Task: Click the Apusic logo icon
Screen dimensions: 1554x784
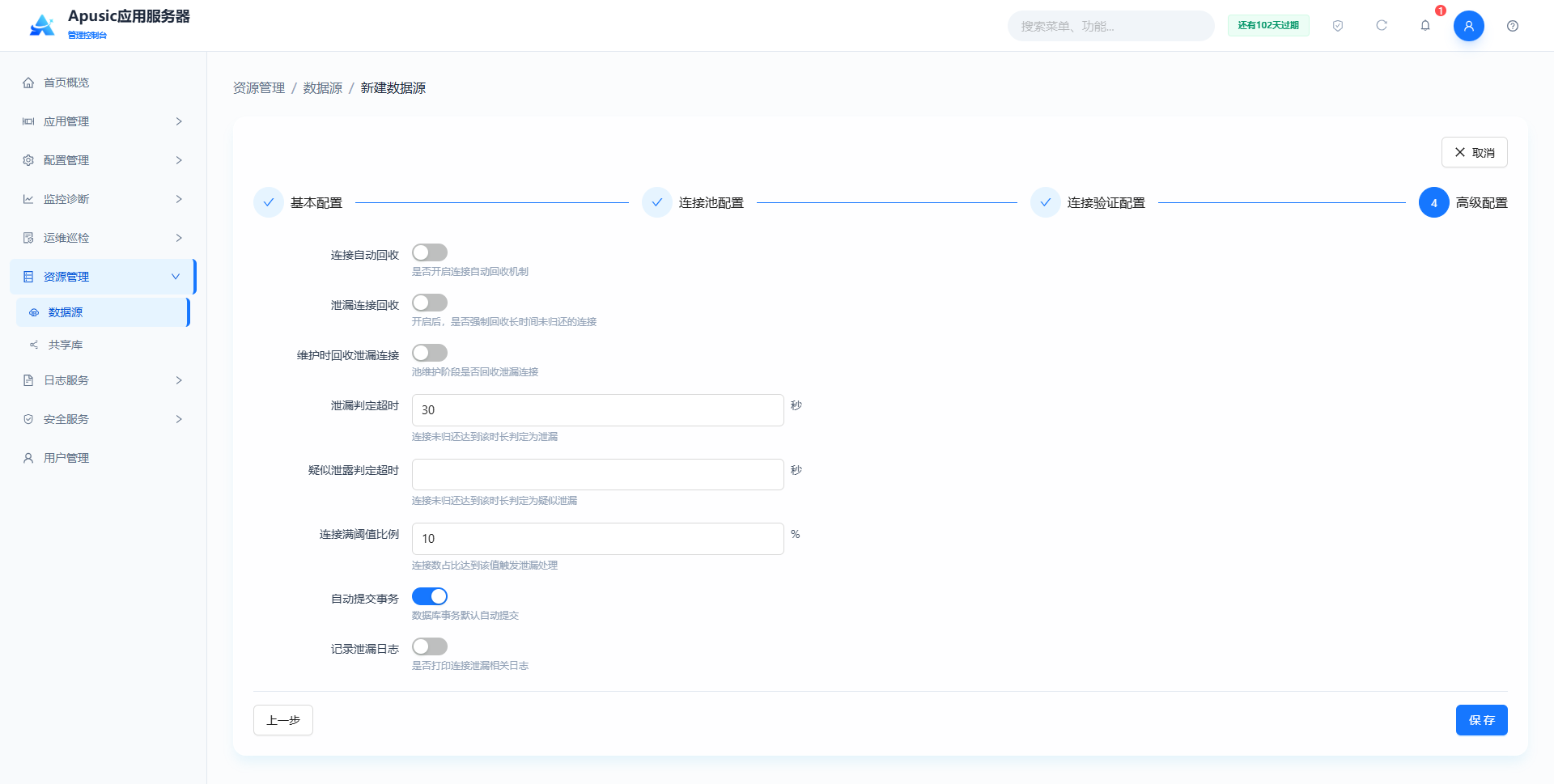Action: point(42,25)
